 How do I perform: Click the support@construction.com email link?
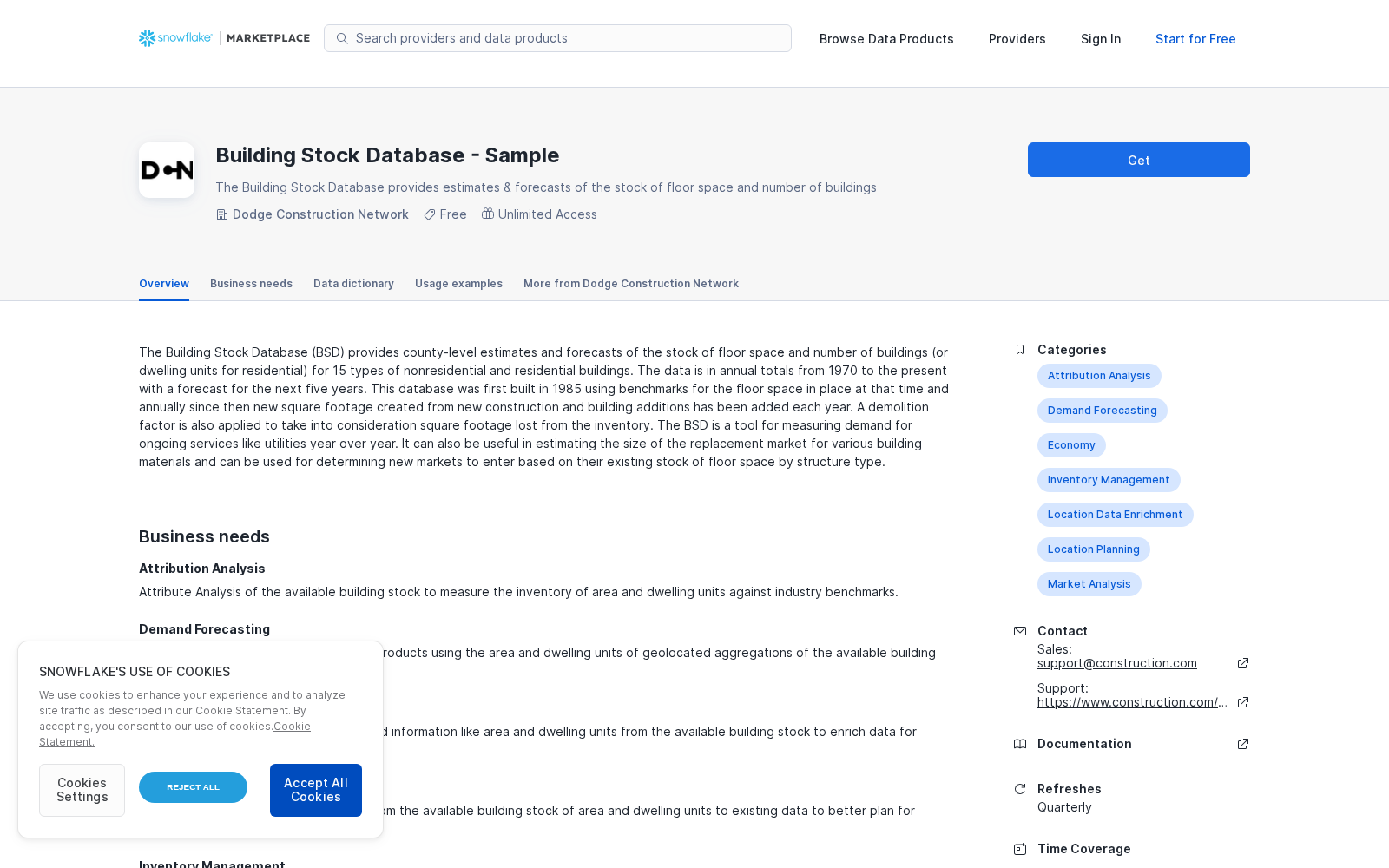click(x=1117, y=663)
